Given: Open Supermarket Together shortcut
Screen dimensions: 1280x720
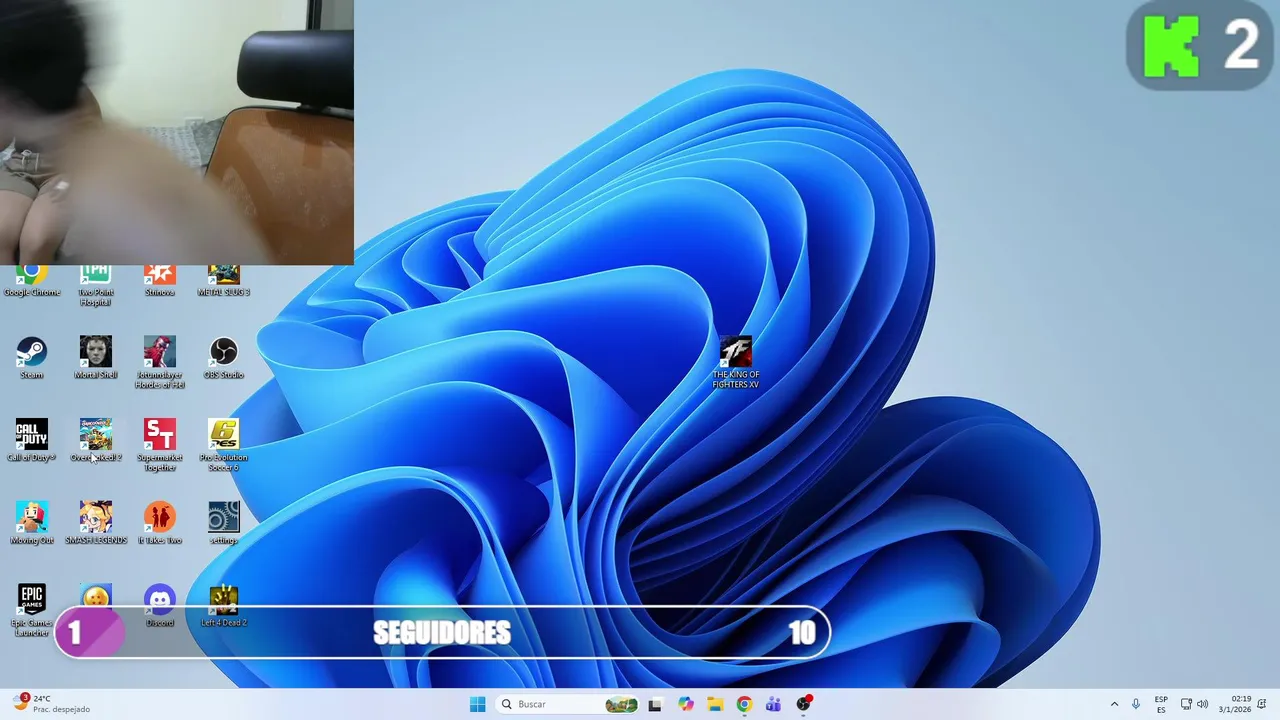Looking at the screenshot, I should click(160, 445).
